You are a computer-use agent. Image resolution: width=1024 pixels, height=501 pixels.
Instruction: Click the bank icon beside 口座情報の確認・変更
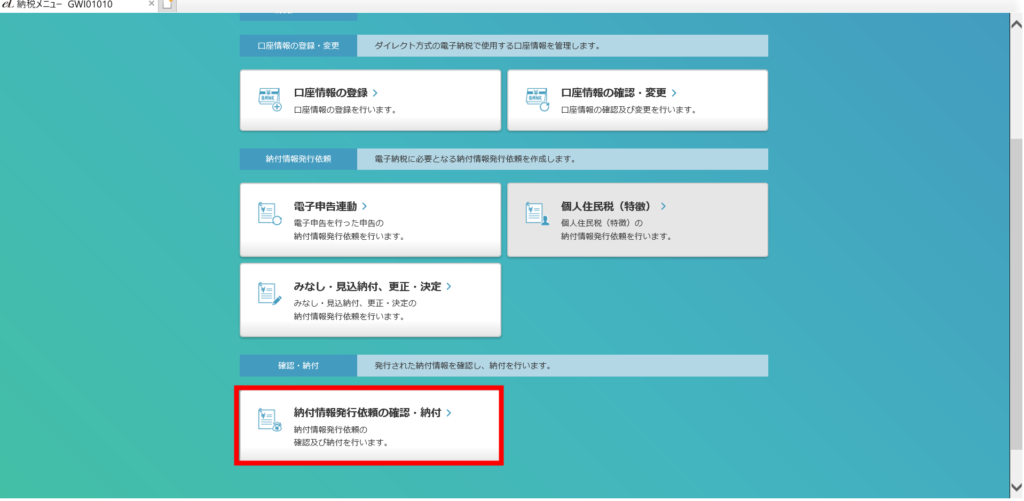(538, 99)
